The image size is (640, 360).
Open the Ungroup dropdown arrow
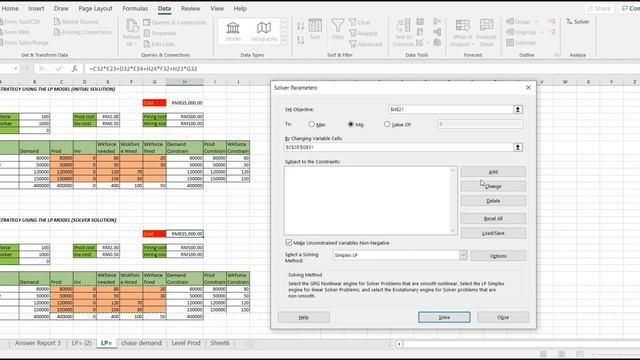[x=542, y=32]
